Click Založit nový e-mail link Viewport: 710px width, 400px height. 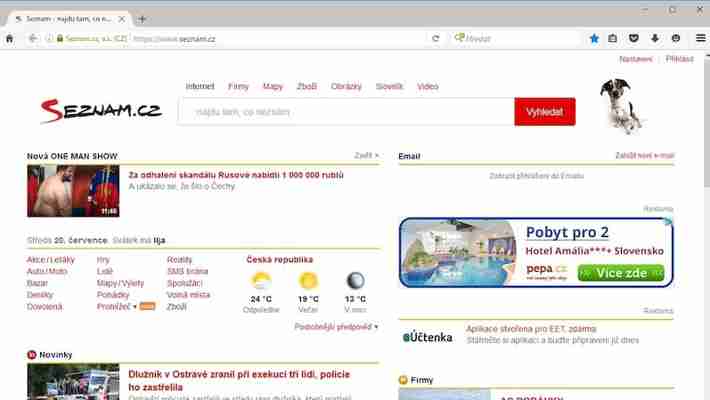644,155
